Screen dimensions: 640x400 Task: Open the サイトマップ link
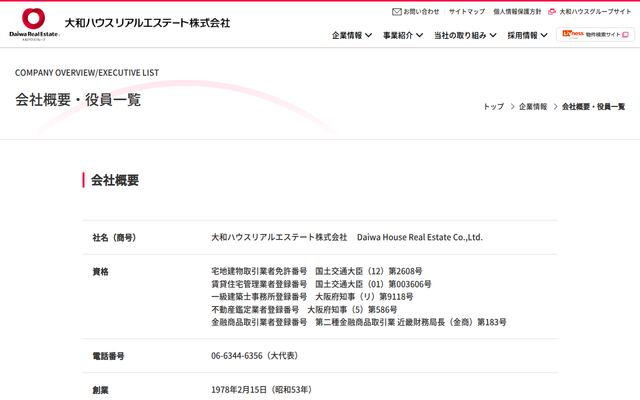point(467,12)
